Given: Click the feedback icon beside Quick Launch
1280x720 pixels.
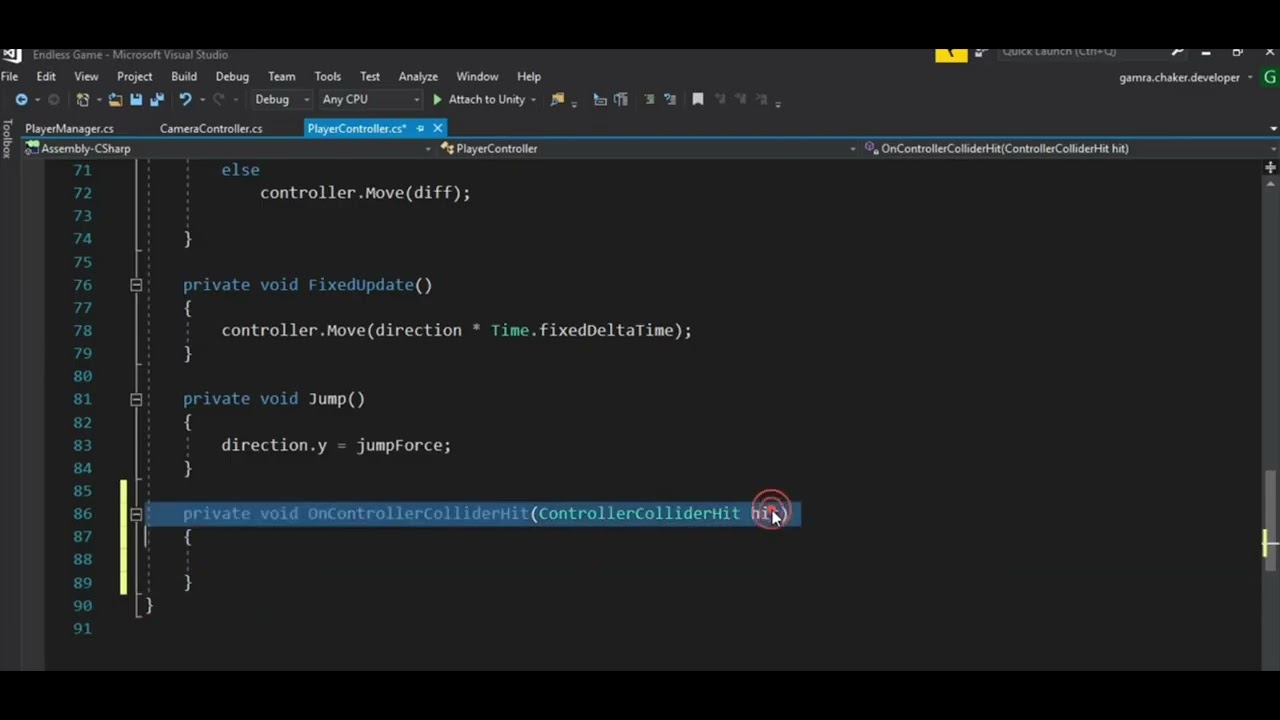Looking at the screenshot, I should click(981, 52).
